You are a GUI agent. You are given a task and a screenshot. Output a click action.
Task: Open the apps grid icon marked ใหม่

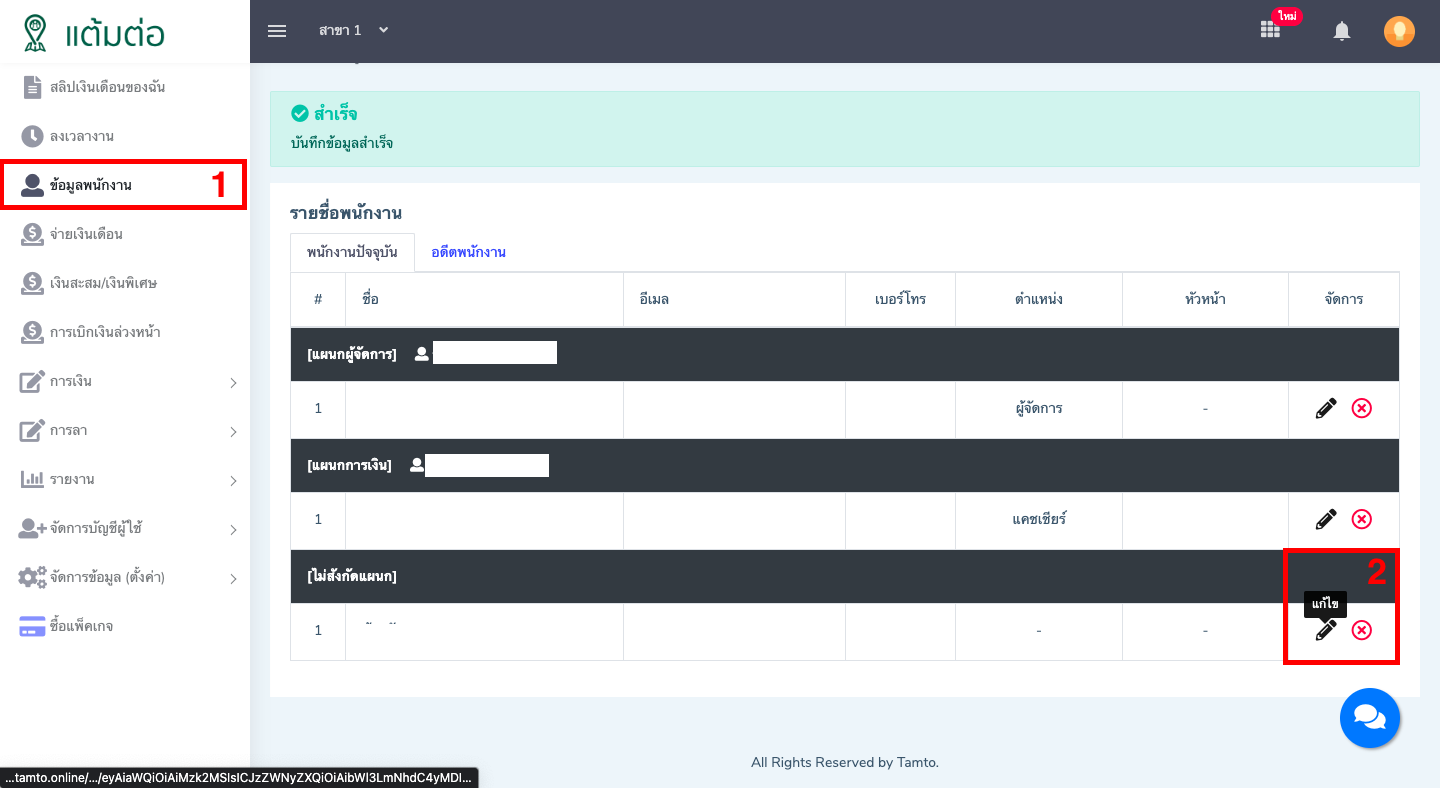[x=1270, y=30]
